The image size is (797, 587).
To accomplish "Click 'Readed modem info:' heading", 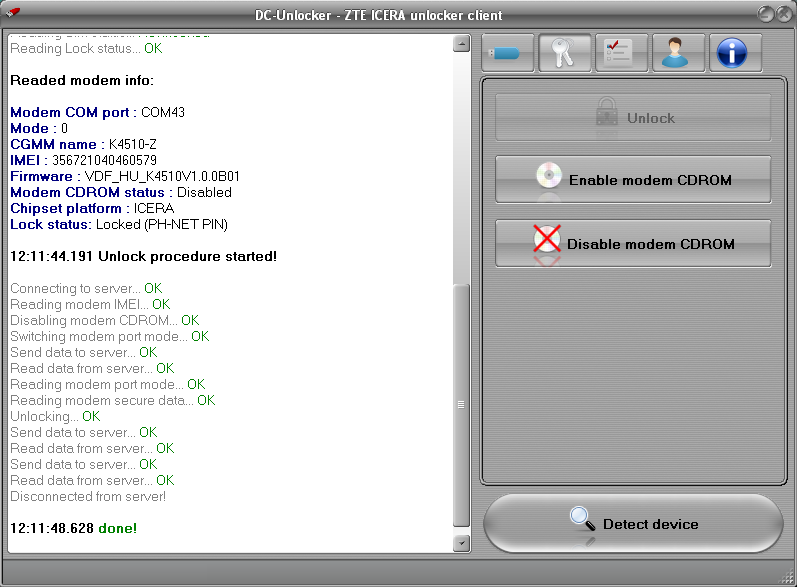I will pos(82,80).
